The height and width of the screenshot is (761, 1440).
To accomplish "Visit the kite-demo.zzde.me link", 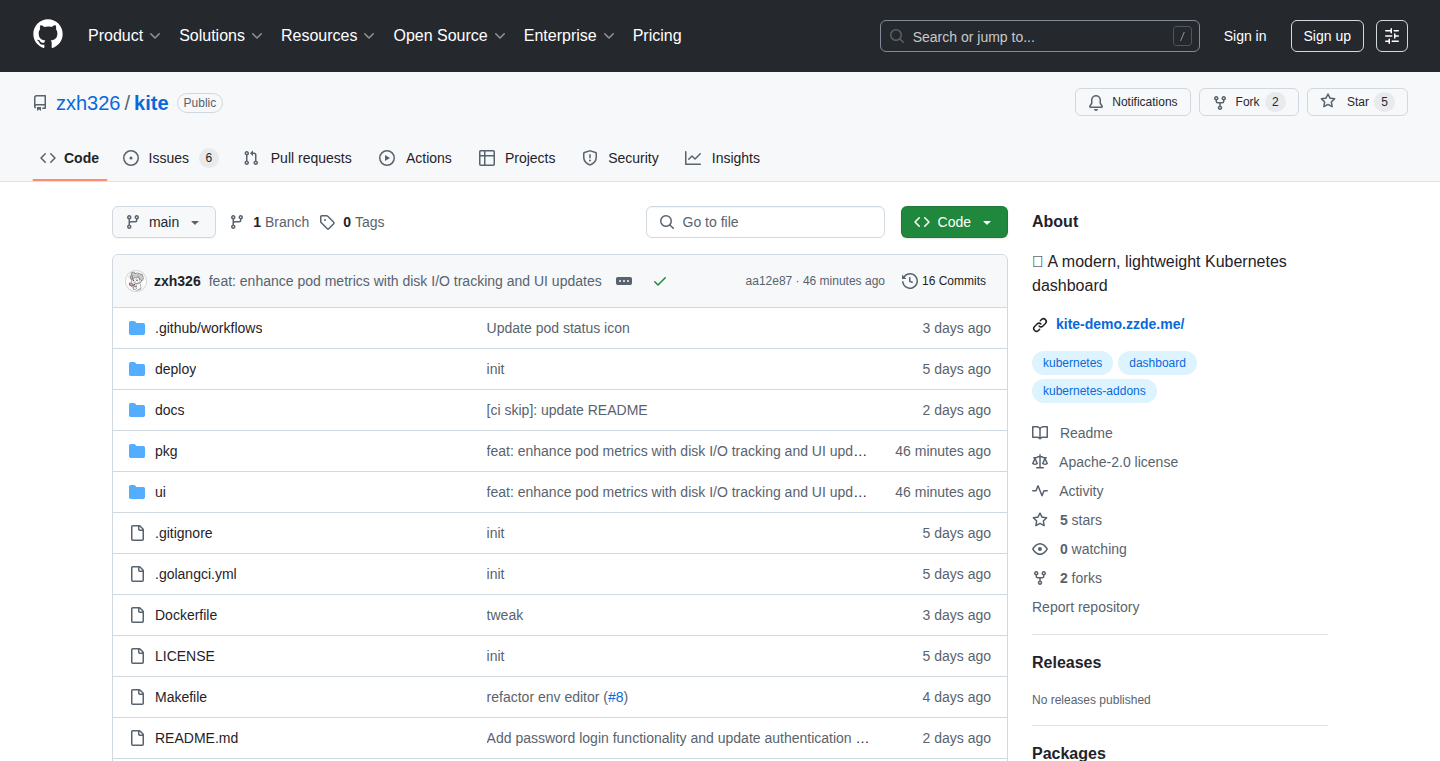I will point(1120,324).
